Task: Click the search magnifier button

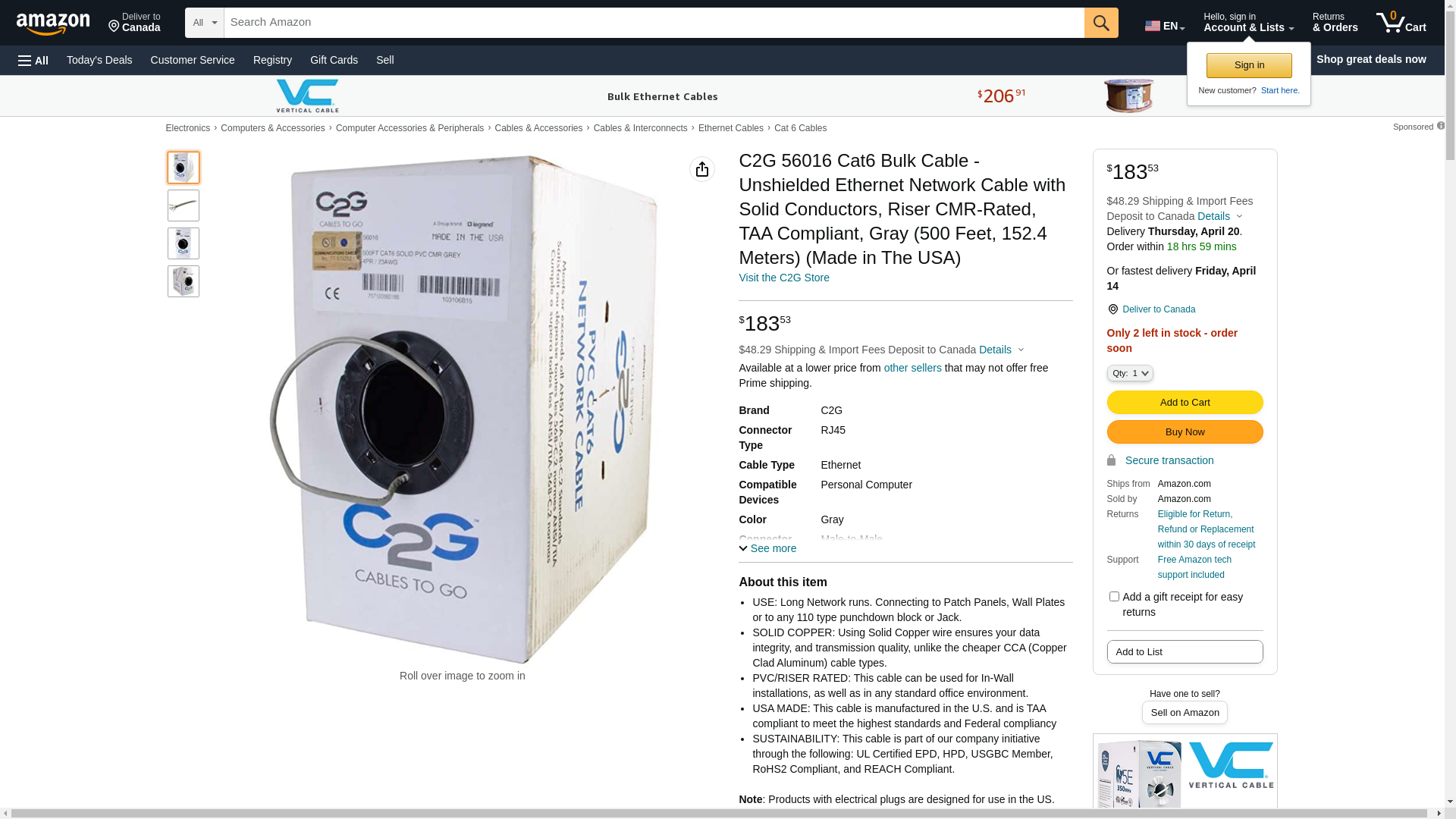Action: [1101, 23]
